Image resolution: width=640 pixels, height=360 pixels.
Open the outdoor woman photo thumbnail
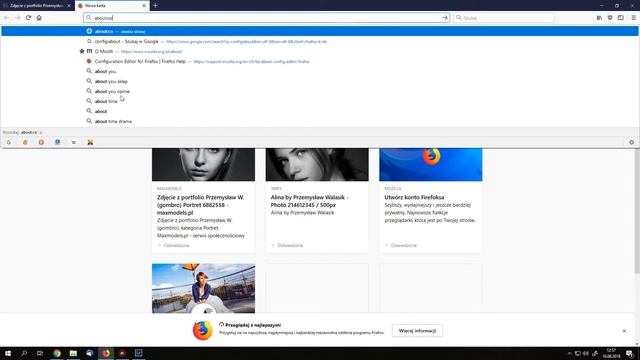[203, 288]
